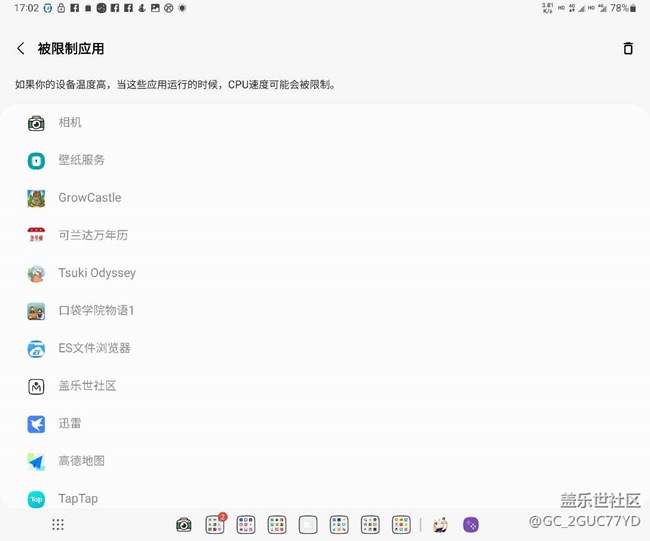Select the Tsuki Odyssey app icon

point(36,273)
